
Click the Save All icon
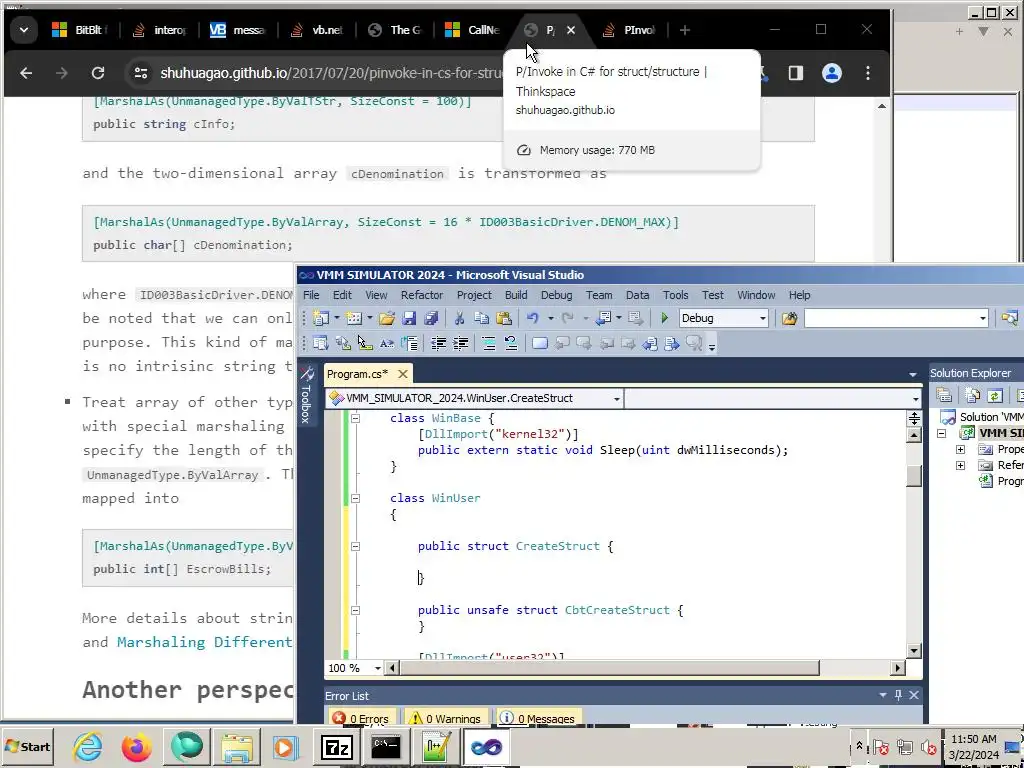(x=431, y=319)
